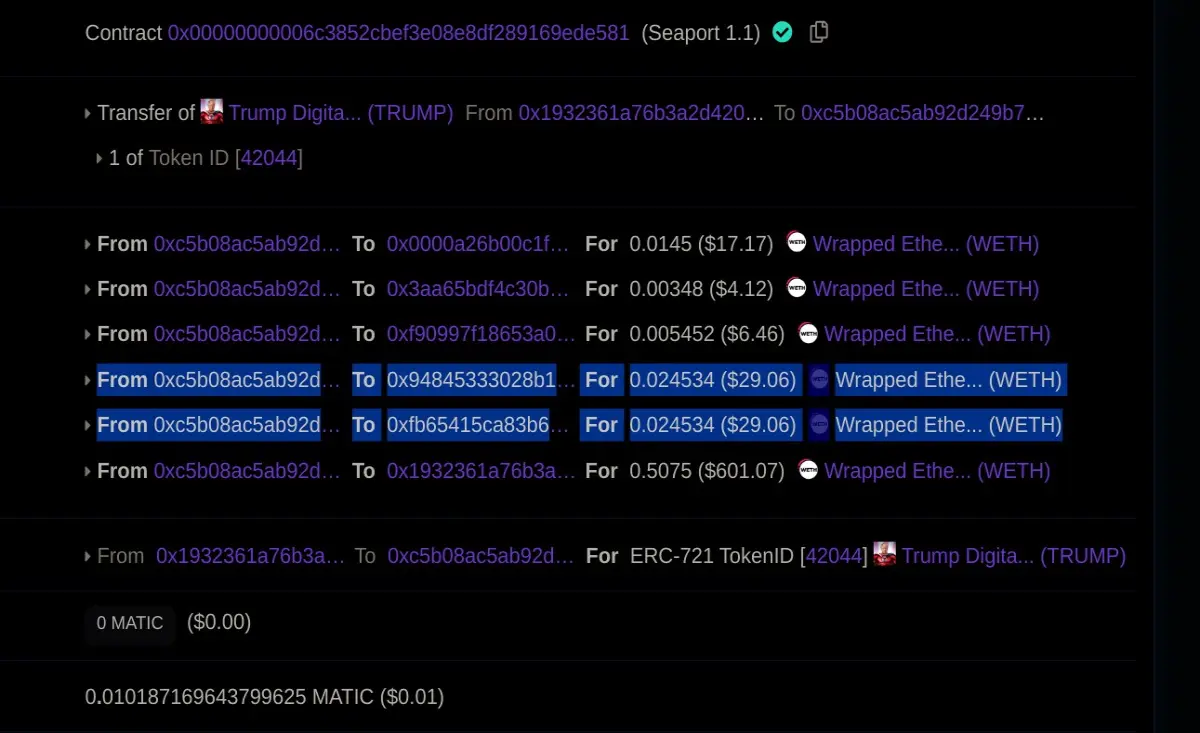1200x733 pixels.
Task: Click Trump token thumbnail in ERC-721 row
Action: click(x=884, y=553)
